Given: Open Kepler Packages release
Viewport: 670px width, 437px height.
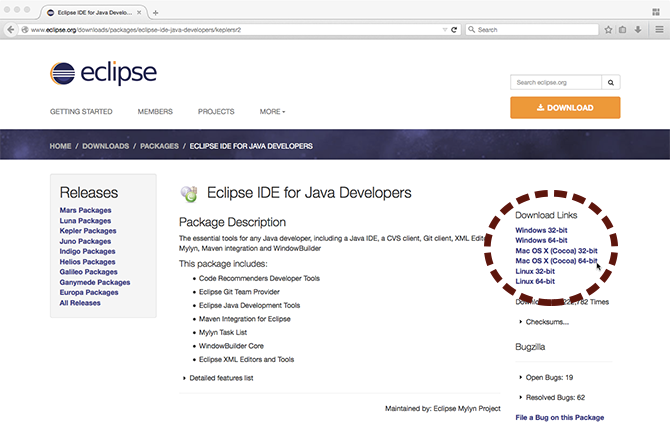Looking at the screenshot, I should point(88,231).
